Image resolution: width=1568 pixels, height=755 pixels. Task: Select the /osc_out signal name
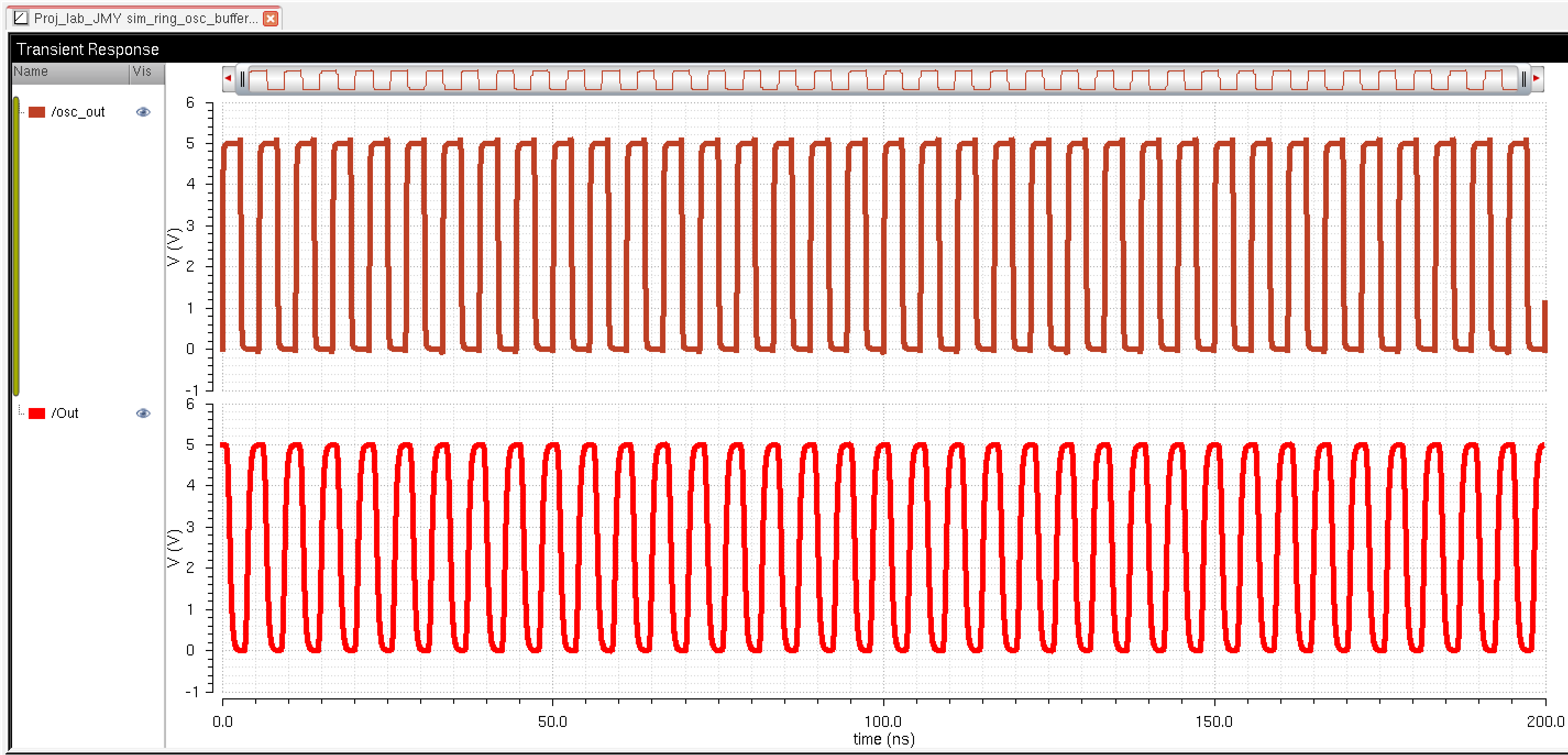78,112
